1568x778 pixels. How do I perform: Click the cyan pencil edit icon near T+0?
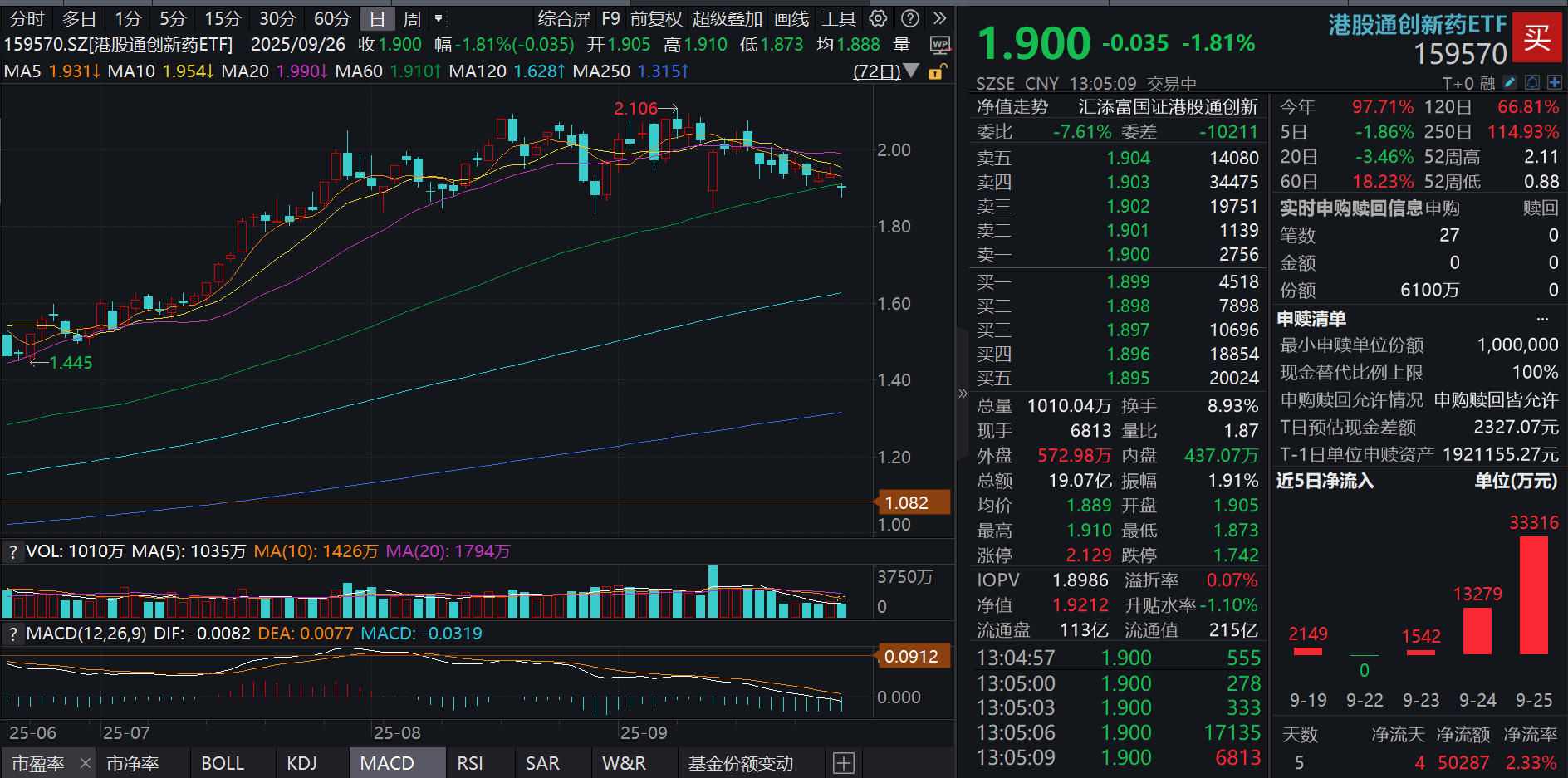[1508, 83]
